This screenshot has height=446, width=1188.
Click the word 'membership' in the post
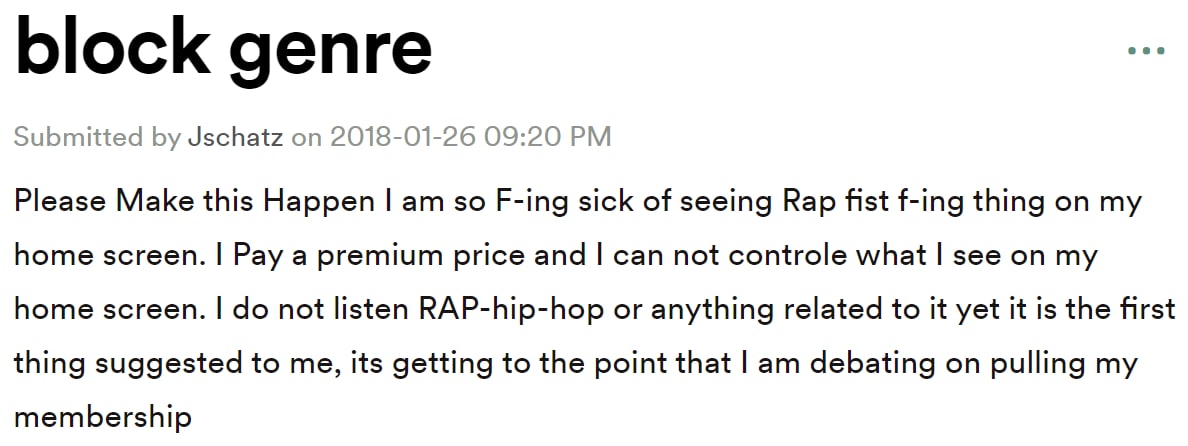click(x=103, y=417)
